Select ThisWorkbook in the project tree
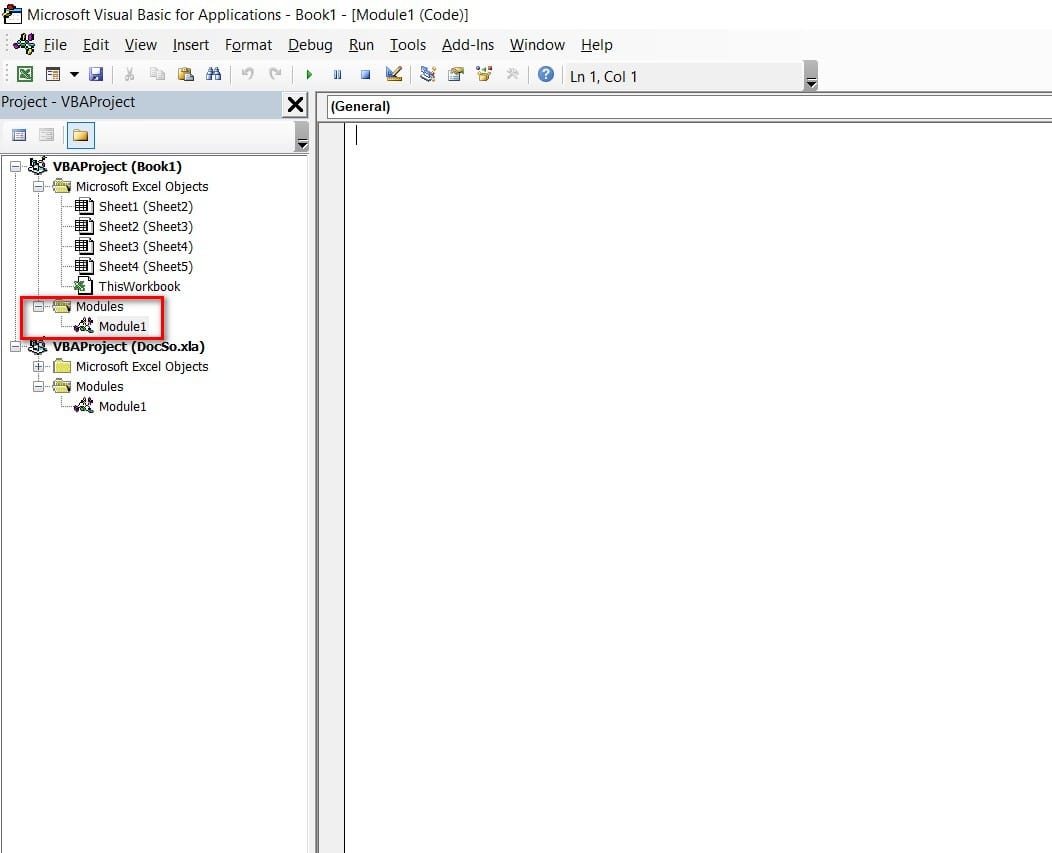1052x853 pixels. click(139, 287)
